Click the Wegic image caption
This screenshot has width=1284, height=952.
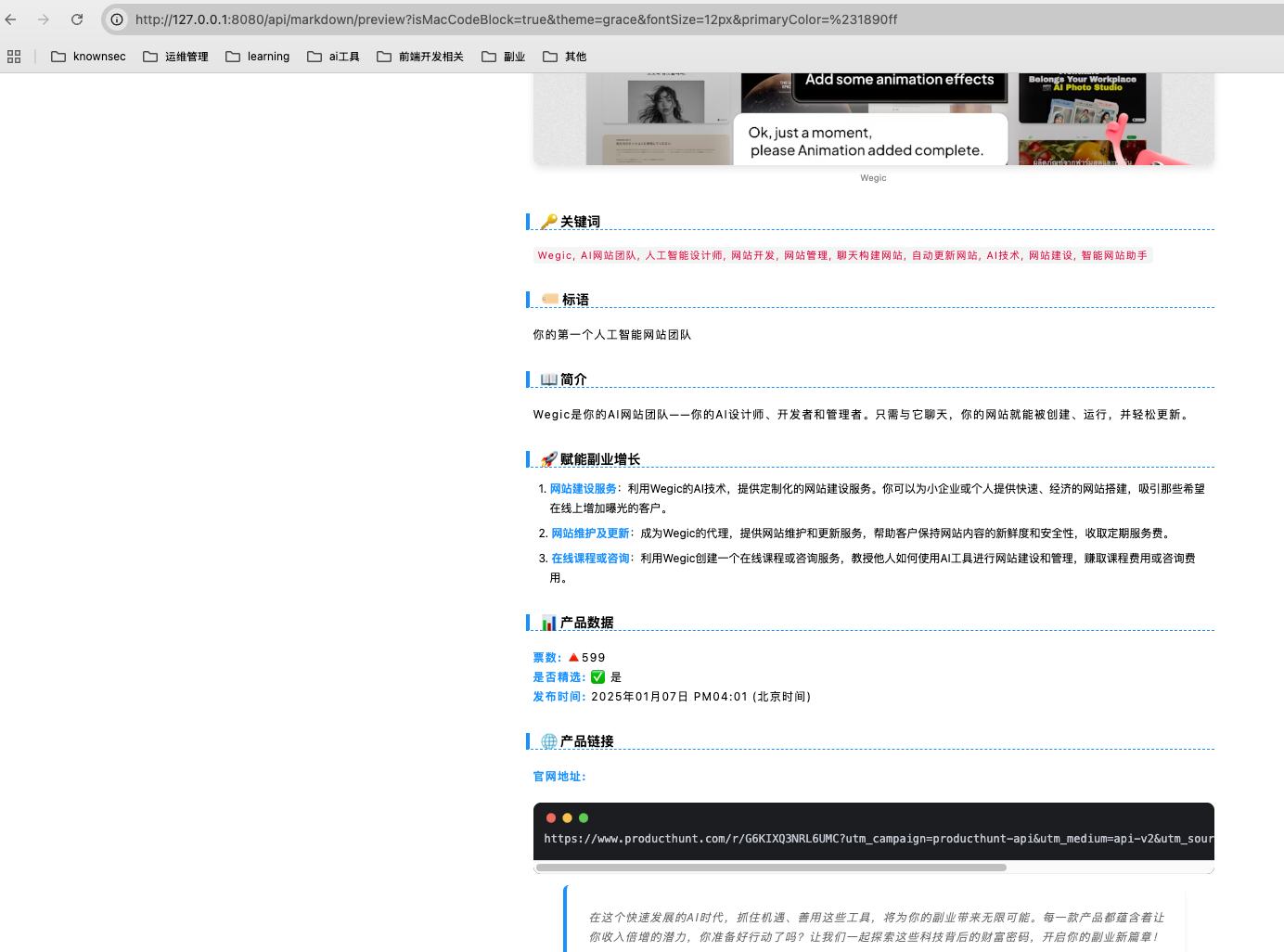coord(873,178)
